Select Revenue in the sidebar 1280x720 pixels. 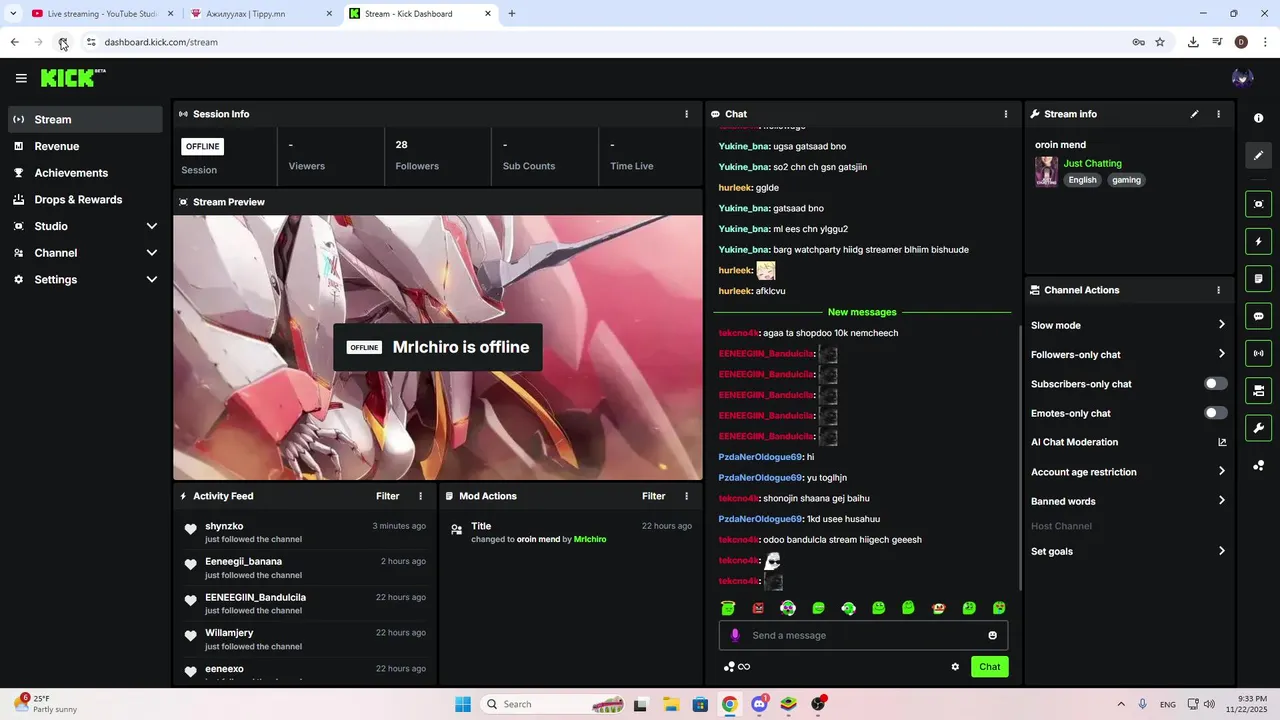[x=85, y=146]
